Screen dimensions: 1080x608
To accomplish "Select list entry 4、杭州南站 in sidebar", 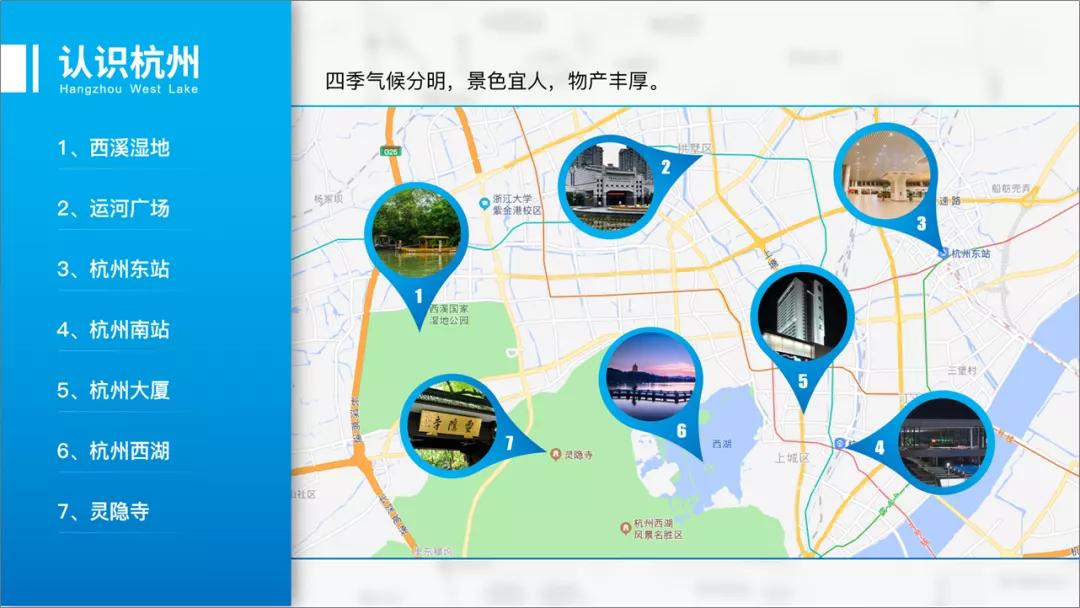I will 117,330.
